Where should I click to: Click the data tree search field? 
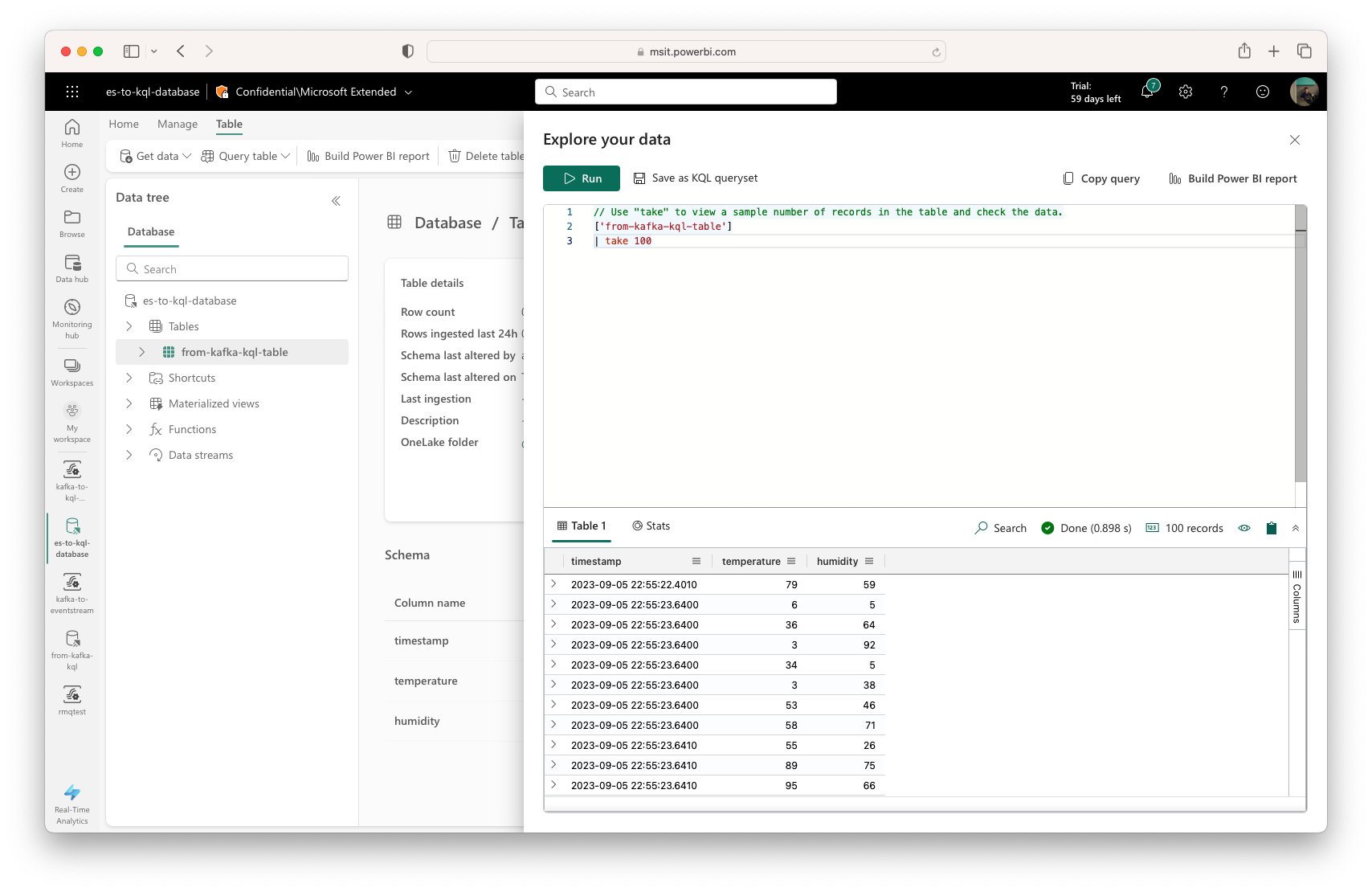[x=231, y=268]
